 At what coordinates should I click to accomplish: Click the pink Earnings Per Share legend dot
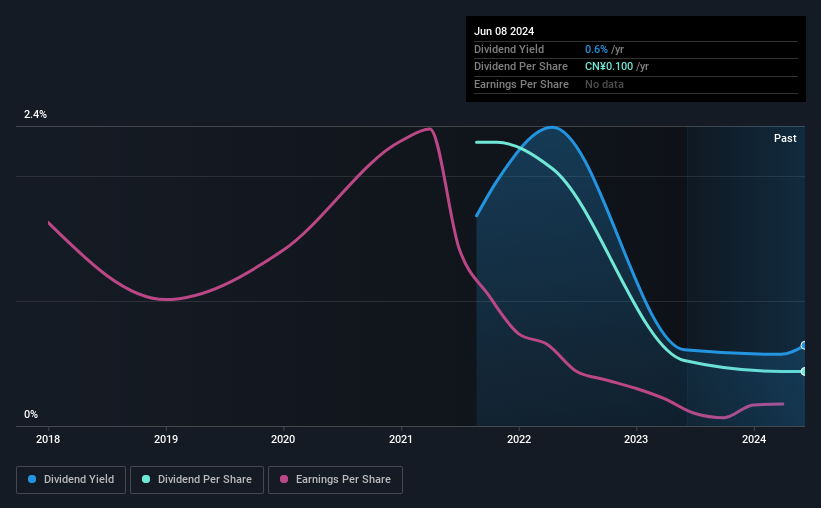click(284, 479)
